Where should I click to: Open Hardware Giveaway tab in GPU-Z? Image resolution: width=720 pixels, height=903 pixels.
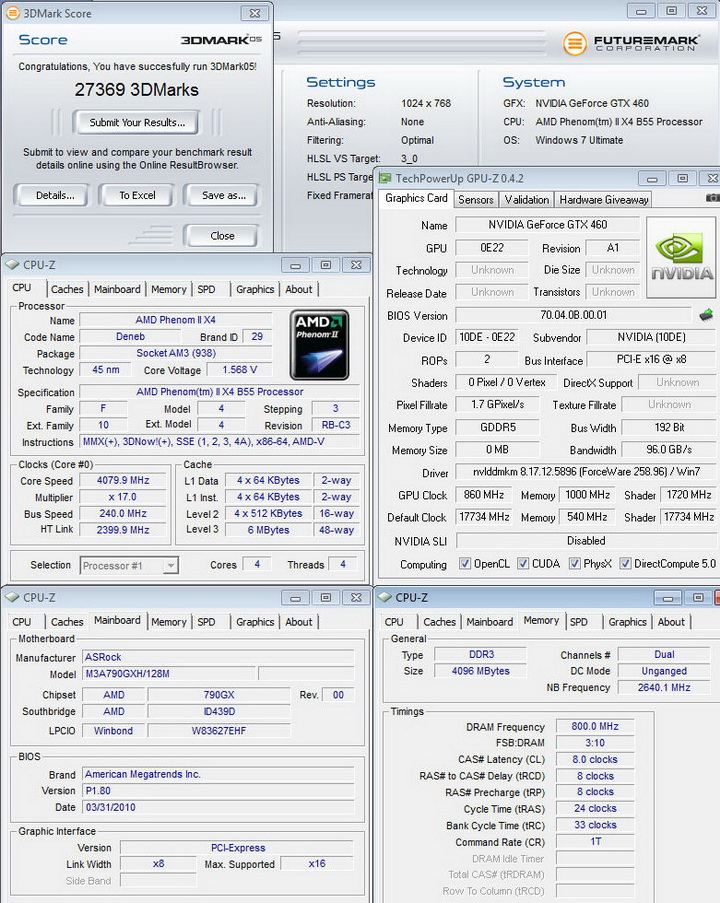(604, 199)
